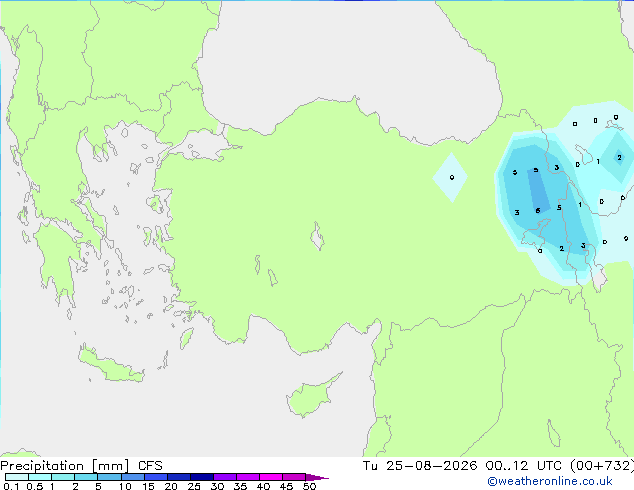This screenshot has width=634, height=490.
Task: Click the 0.5–1 mm legend color swatch
Action: tap(40, 477)
